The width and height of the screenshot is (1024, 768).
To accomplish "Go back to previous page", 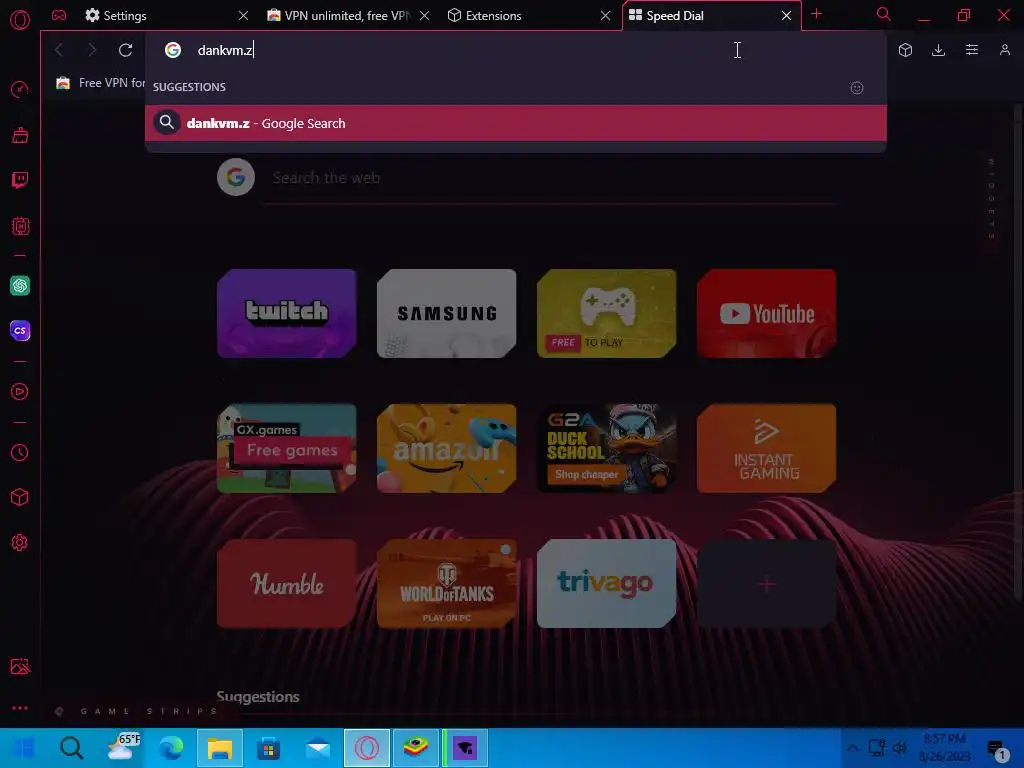I will click(59, 50).
